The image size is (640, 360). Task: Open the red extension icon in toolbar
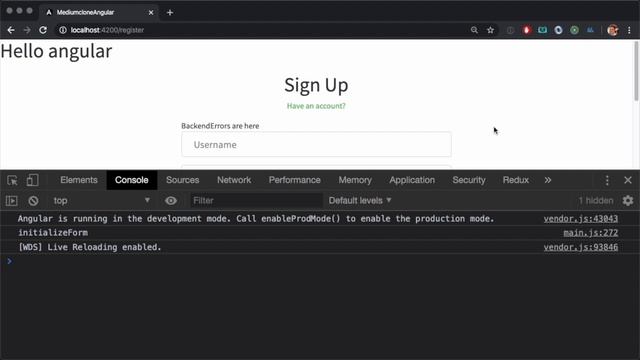(x=527, y=30)
